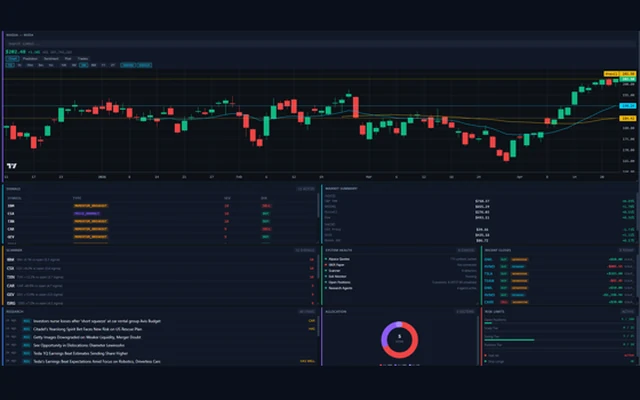Open the Avis Budget short squeeze headline
640x400 pixels.
point(97,321)
